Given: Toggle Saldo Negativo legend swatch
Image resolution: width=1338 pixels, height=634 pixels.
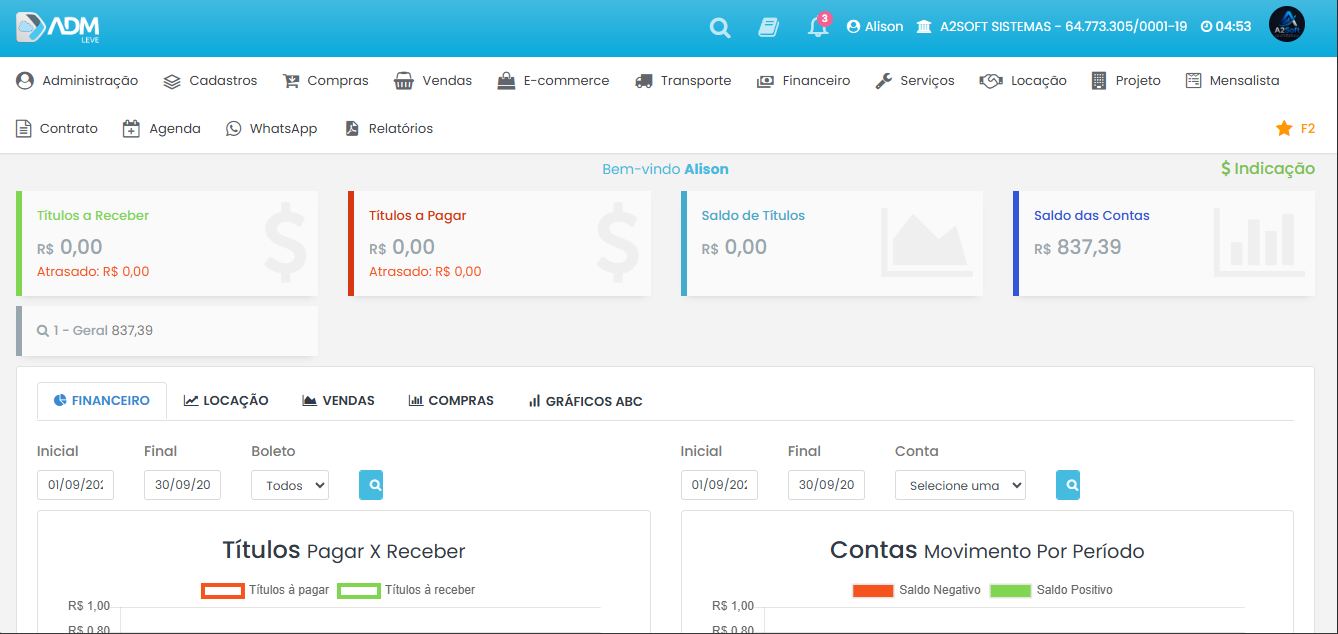Looking at the screenshot, I should (873, 590).
